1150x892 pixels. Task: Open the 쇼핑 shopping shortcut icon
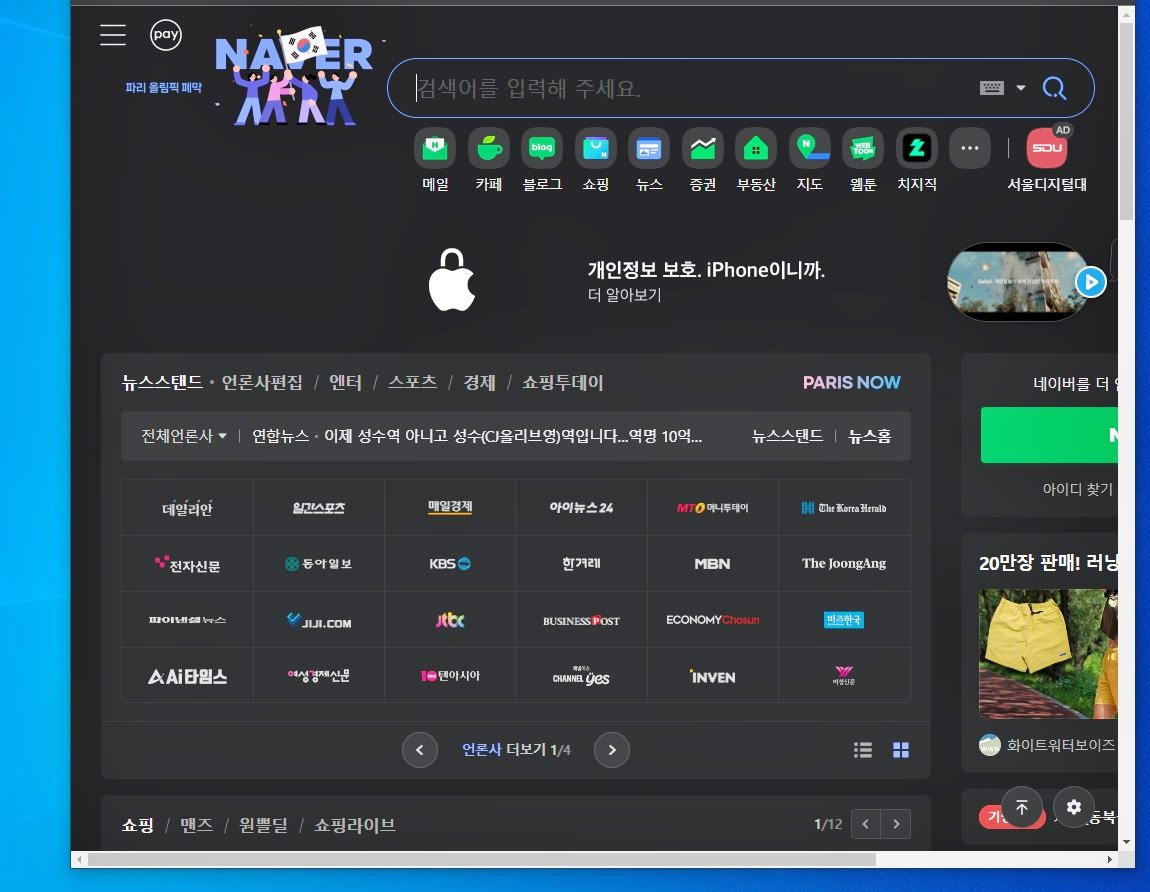pos(596,148)
